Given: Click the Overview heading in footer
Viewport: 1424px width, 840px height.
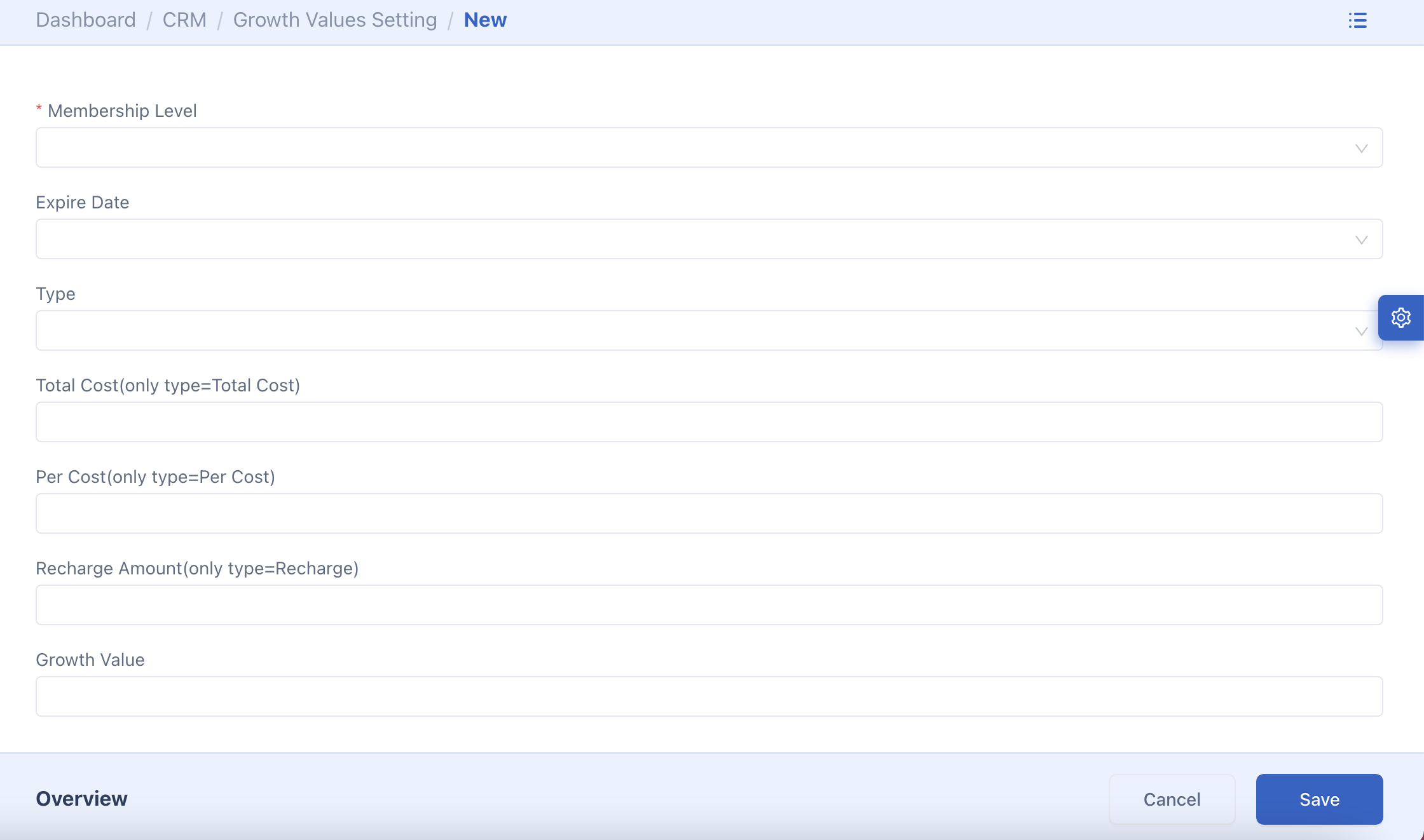Looking at the screenshot, I should tap(81, 799).
